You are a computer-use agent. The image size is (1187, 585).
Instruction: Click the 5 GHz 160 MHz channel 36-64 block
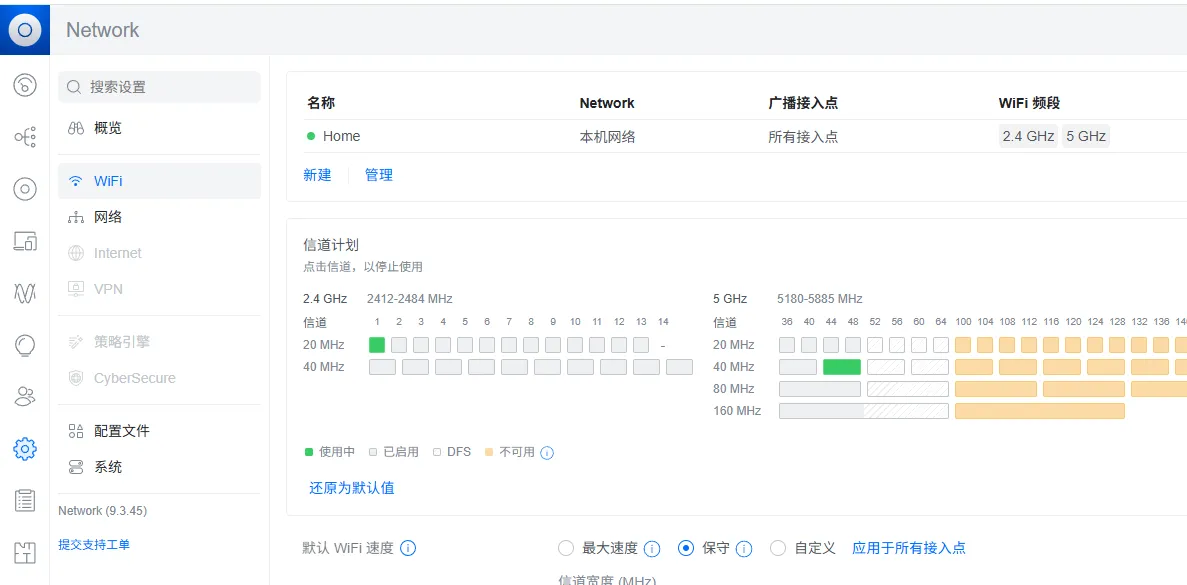pyautogui.click(x=864, y=411)
